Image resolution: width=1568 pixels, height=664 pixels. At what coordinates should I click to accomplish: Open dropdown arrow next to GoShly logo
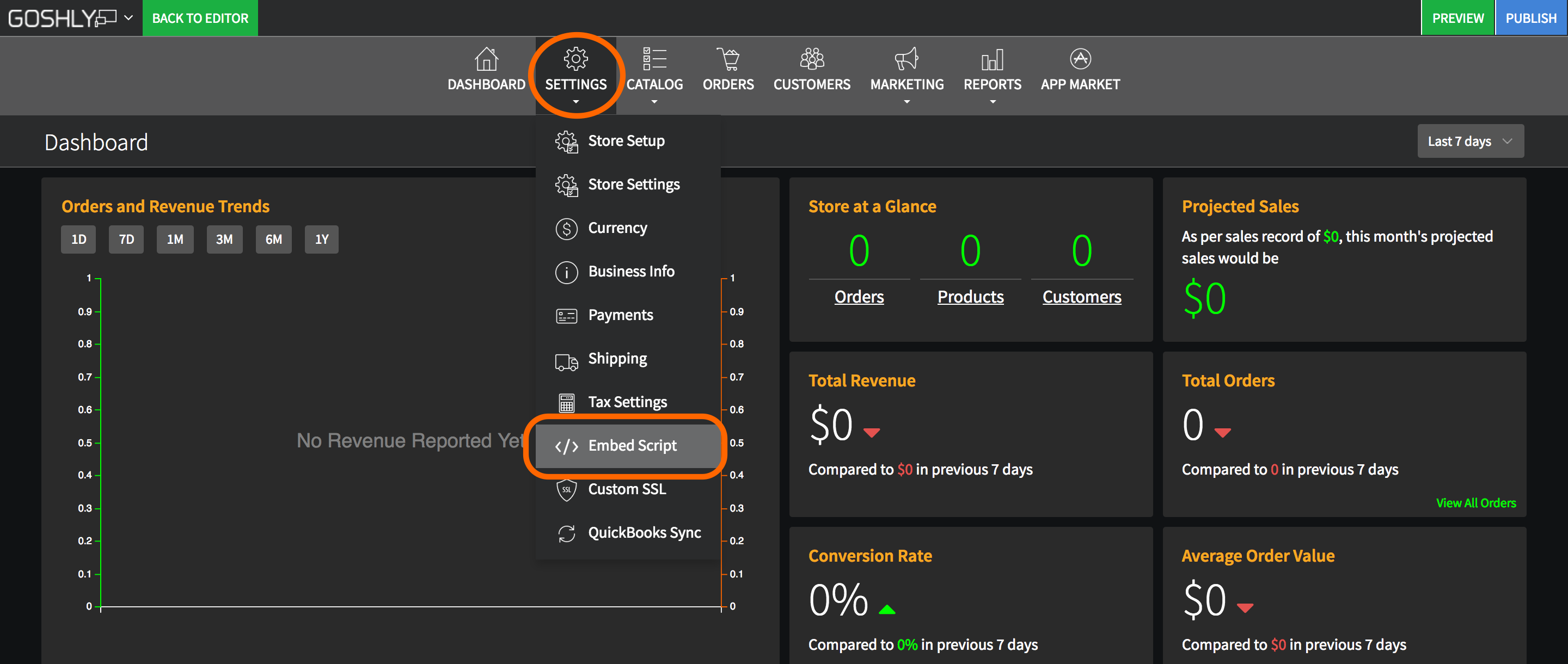[x=128, y=17]
